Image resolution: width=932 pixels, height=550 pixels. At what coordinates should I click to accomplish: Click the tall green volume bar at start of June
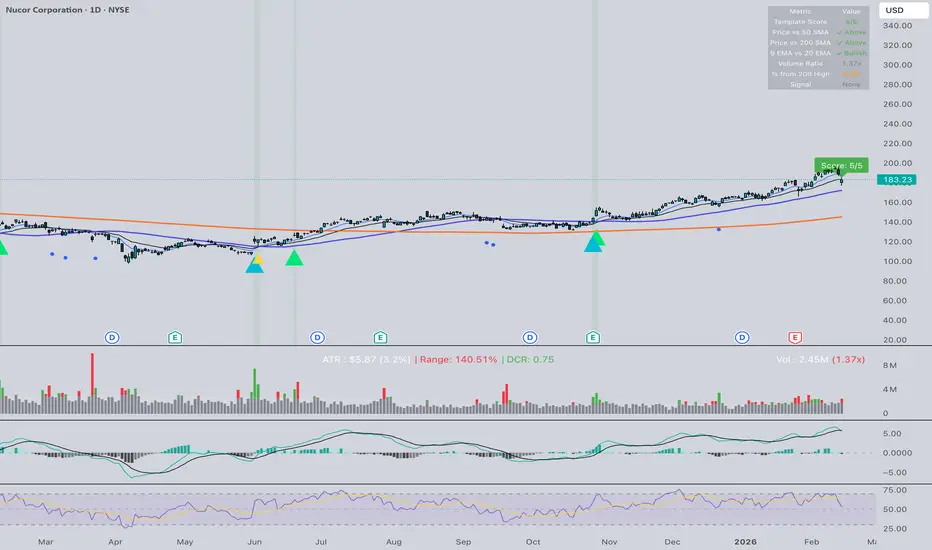click(254, 391)
